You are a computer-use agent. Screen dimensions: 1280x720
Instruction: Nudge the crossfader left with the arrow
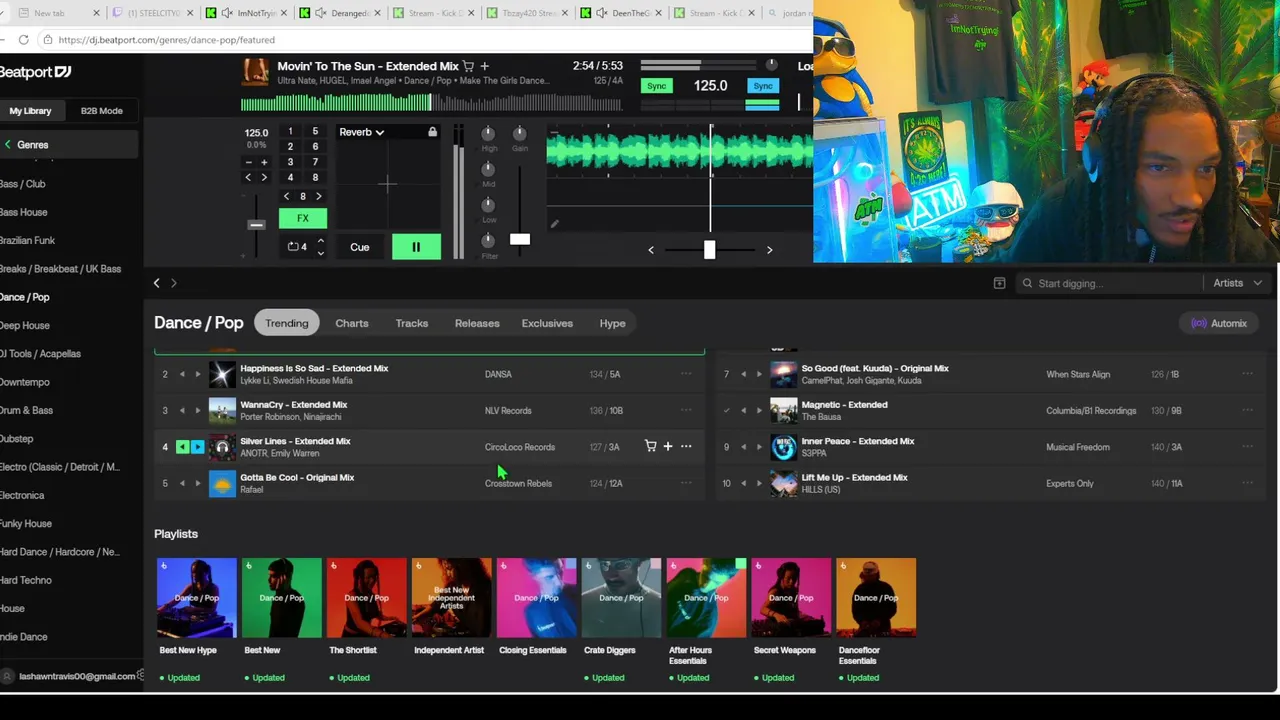point(651,250)
